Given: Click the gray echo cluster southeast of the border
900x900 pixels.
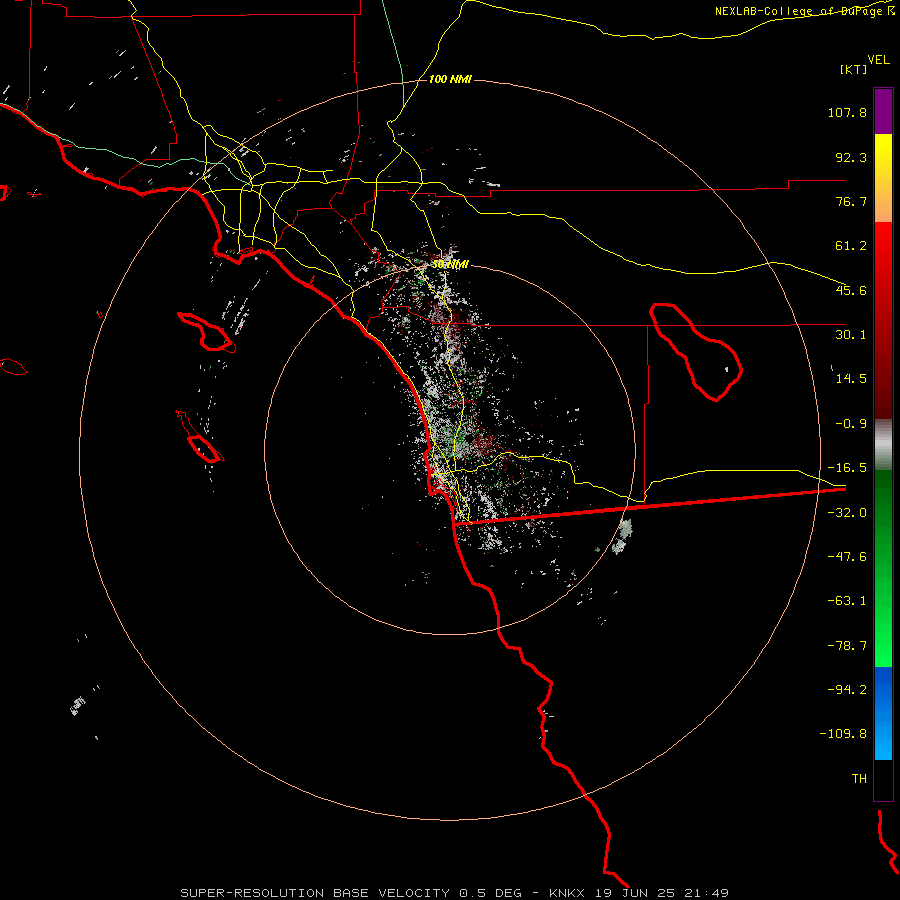Looking at the screenshot, I should pos(622,537).
